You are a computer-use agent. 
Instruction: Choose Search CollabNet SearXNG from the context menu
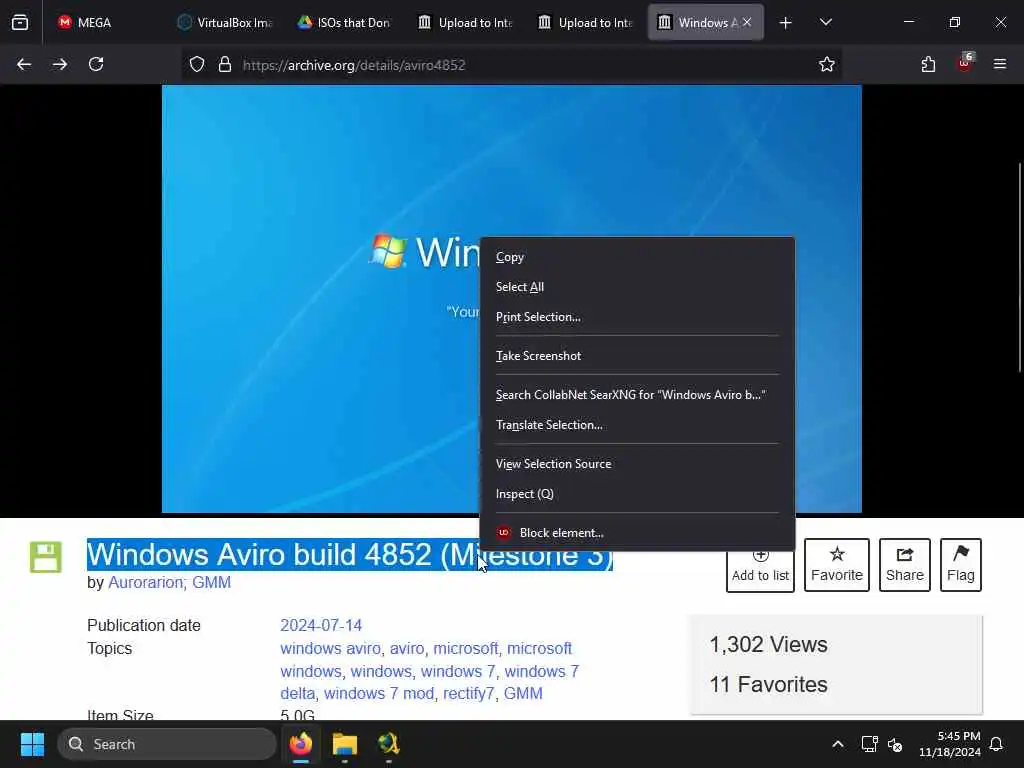(x=637, y=394)
